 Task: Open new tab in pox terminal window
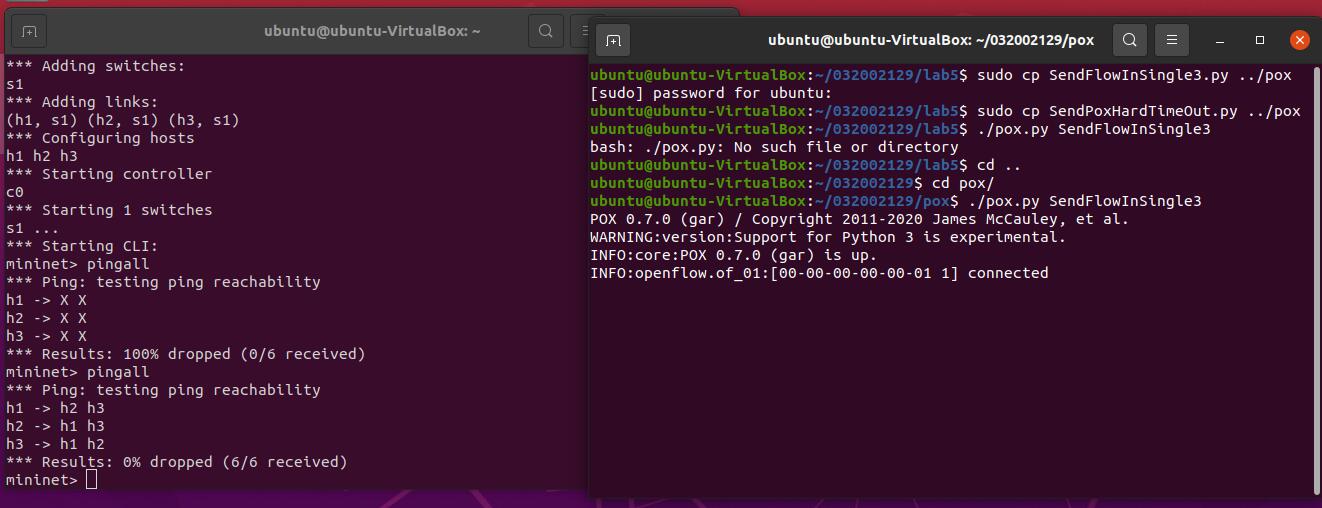[x=614, y=40]
